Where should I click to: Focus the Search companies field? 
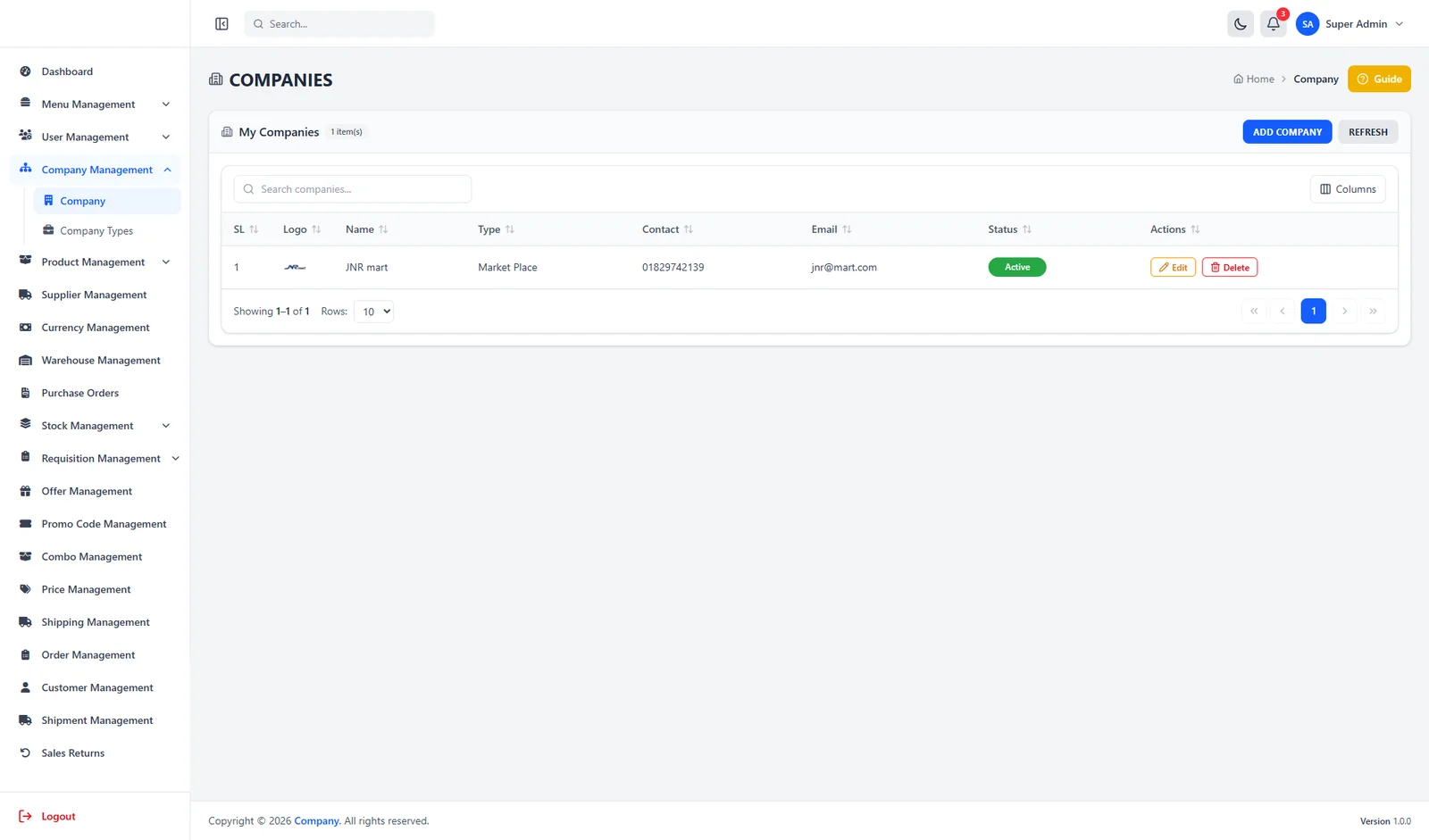(353, 189)
